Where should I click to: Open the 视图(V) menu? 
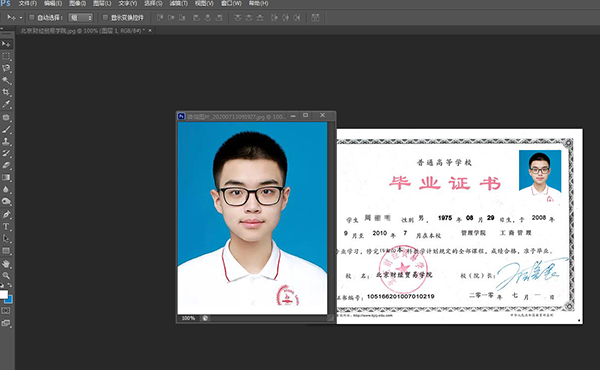204,3
